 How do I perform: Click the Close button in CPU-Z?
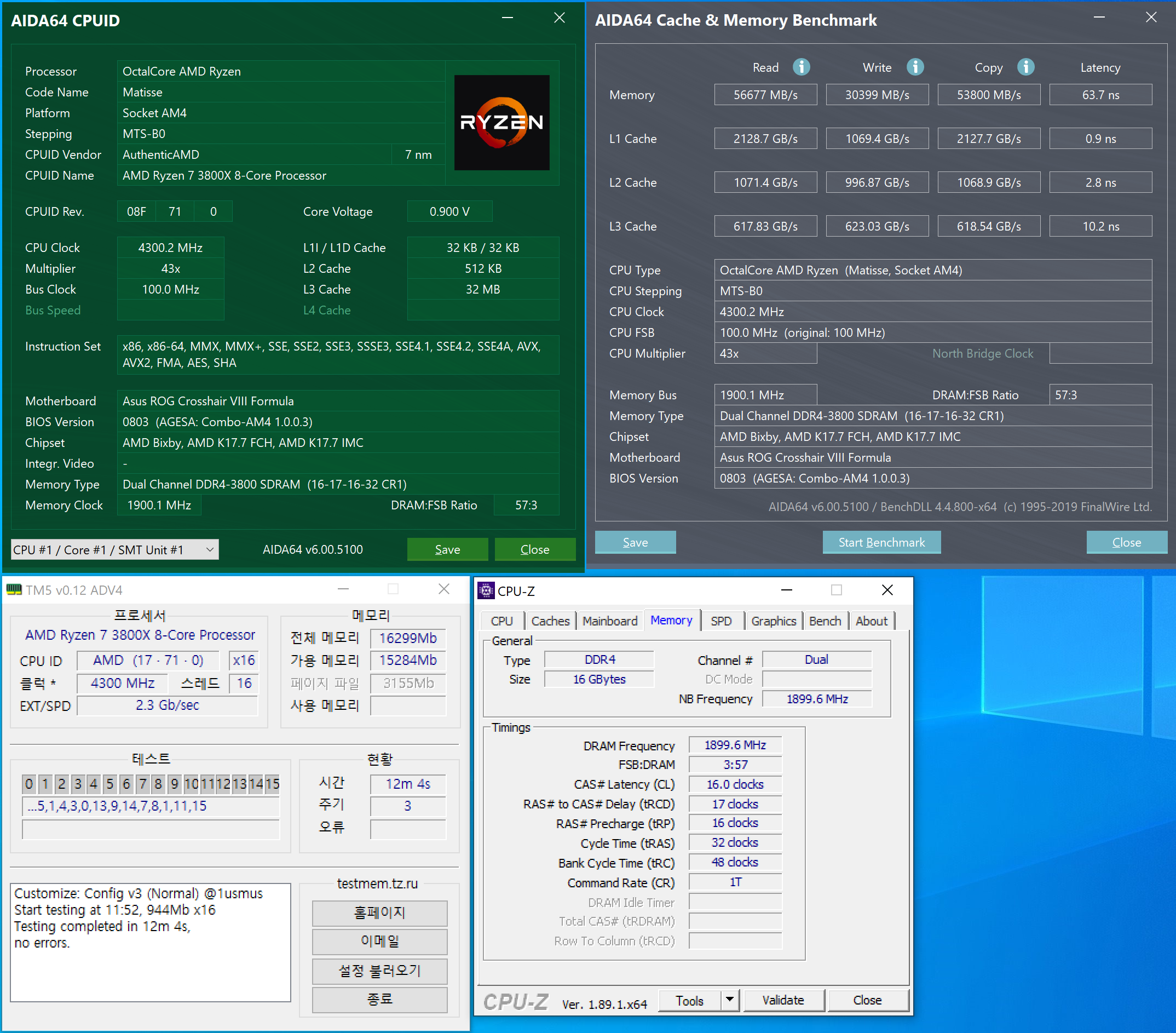pos(868,1000)
